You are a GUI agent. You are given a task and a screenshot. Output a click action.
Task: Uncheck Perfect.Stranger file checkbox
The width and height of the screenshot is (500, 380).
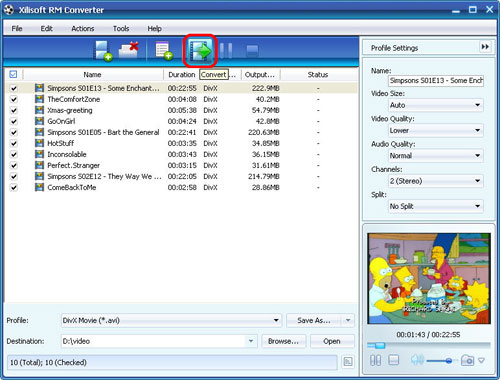(x=13, y=165)
